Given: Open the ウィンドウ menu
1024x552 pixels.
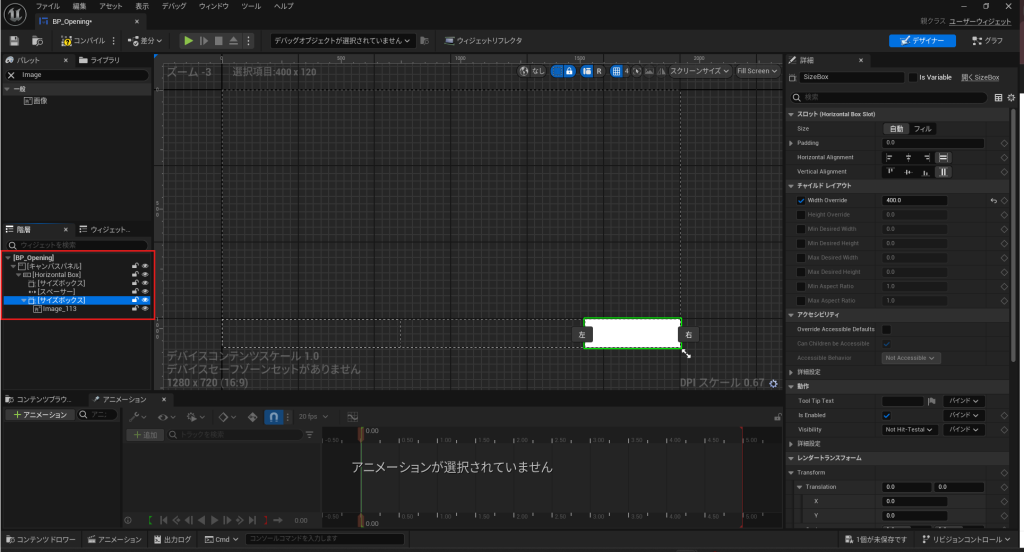Looking at the screenshot, I should coord(213,6).
